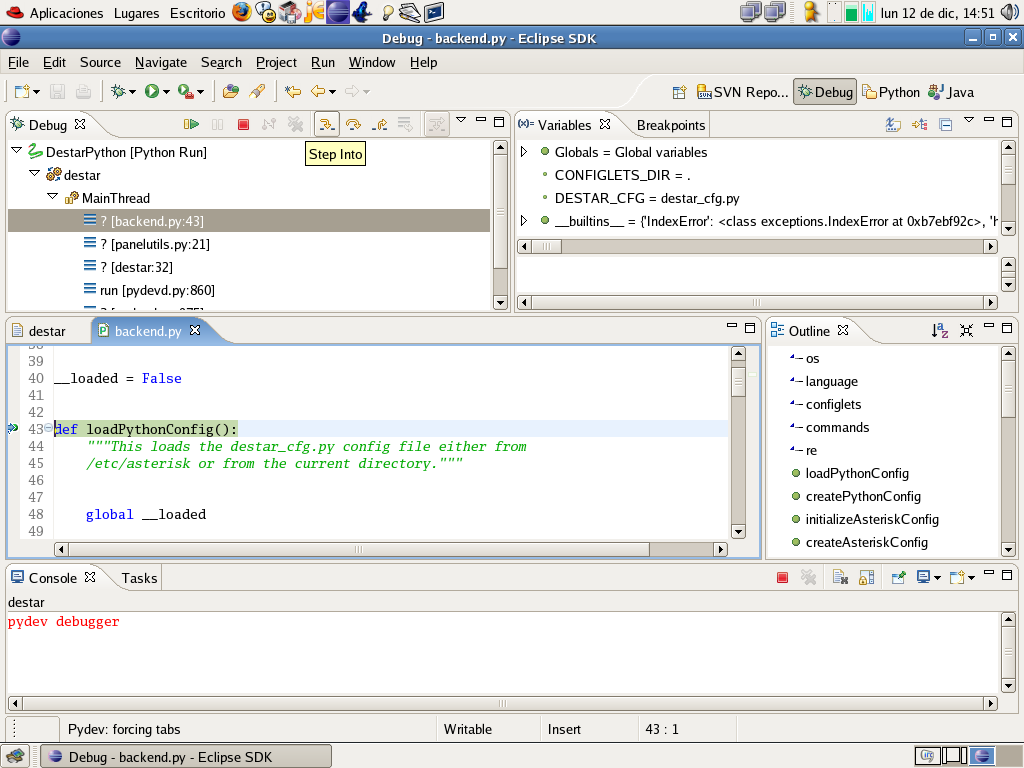Click the Open Perspective icon
The width and height of the screenshot is (1024, 768).
tap(679, 92)
